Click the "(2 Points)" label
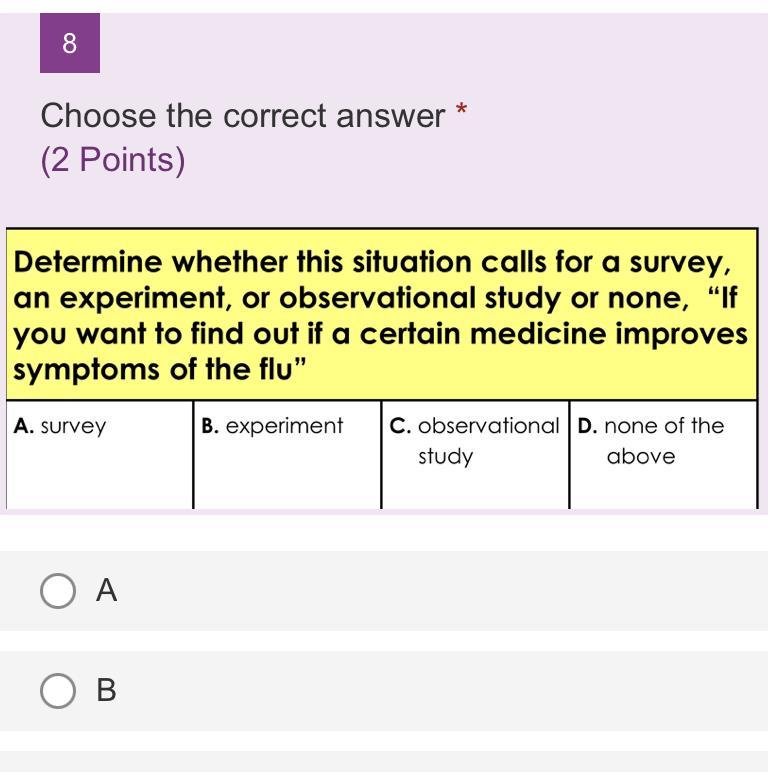 coord(113,160)
